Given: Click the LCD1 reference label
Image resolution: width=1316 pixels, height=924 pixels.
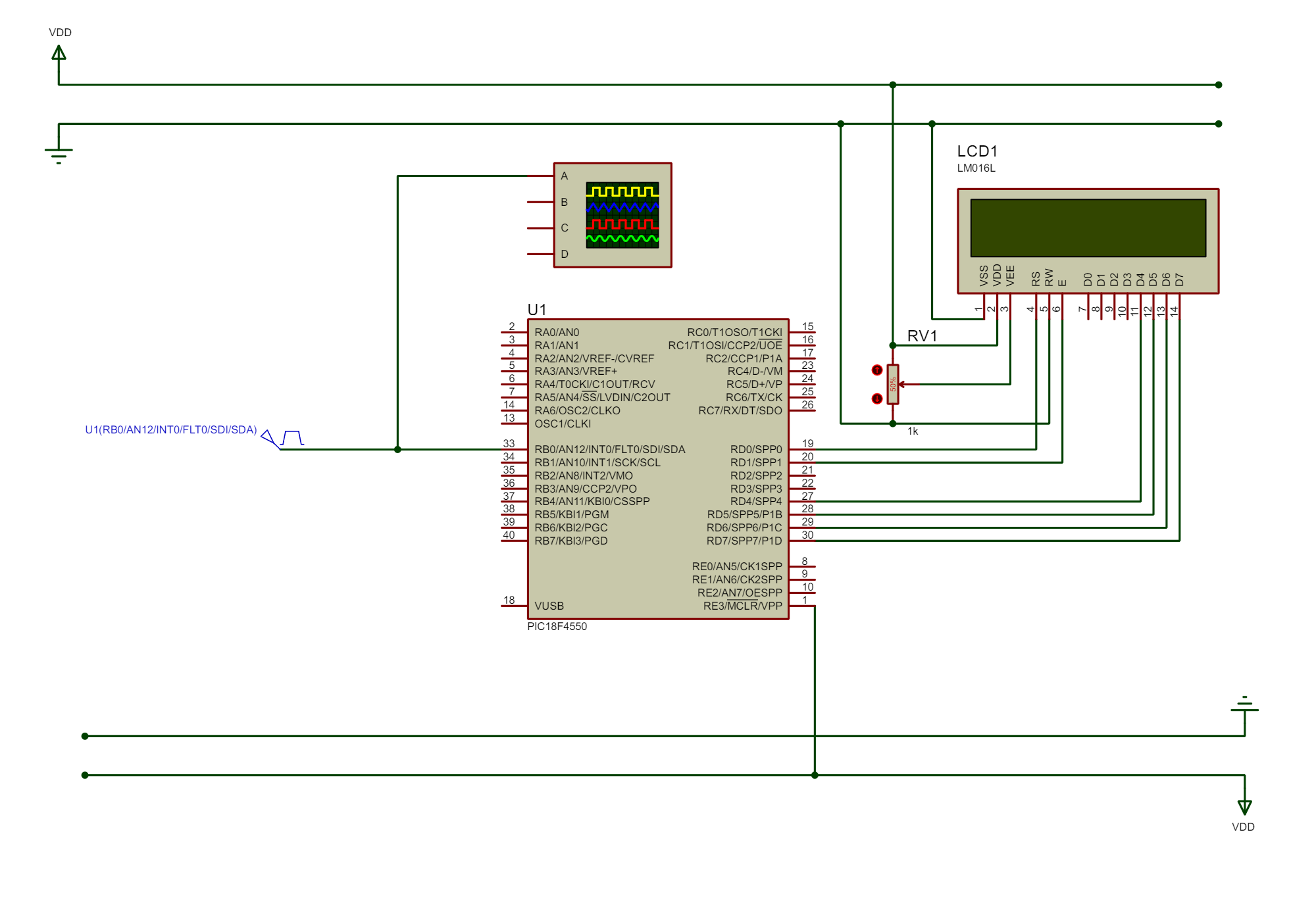Looking at the screenshot, I should tap(977, 151).
